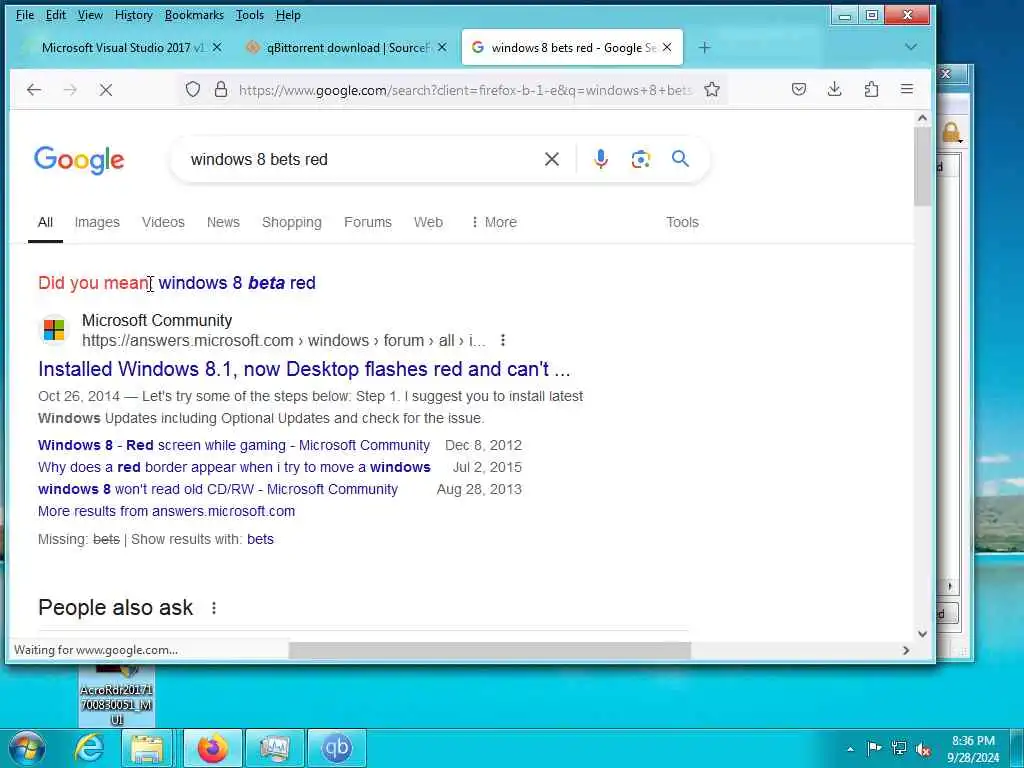Open the Windows Start menu orb
Screen dimensions: 1024x768
[26, 748]
